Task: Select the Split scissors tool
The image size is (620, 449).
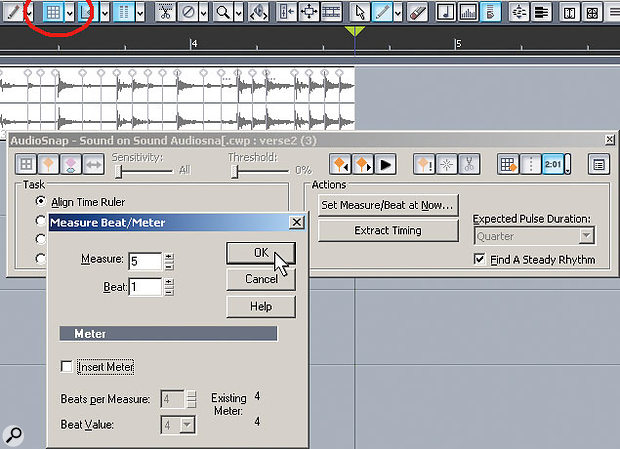Action: (x=165, y=12)
